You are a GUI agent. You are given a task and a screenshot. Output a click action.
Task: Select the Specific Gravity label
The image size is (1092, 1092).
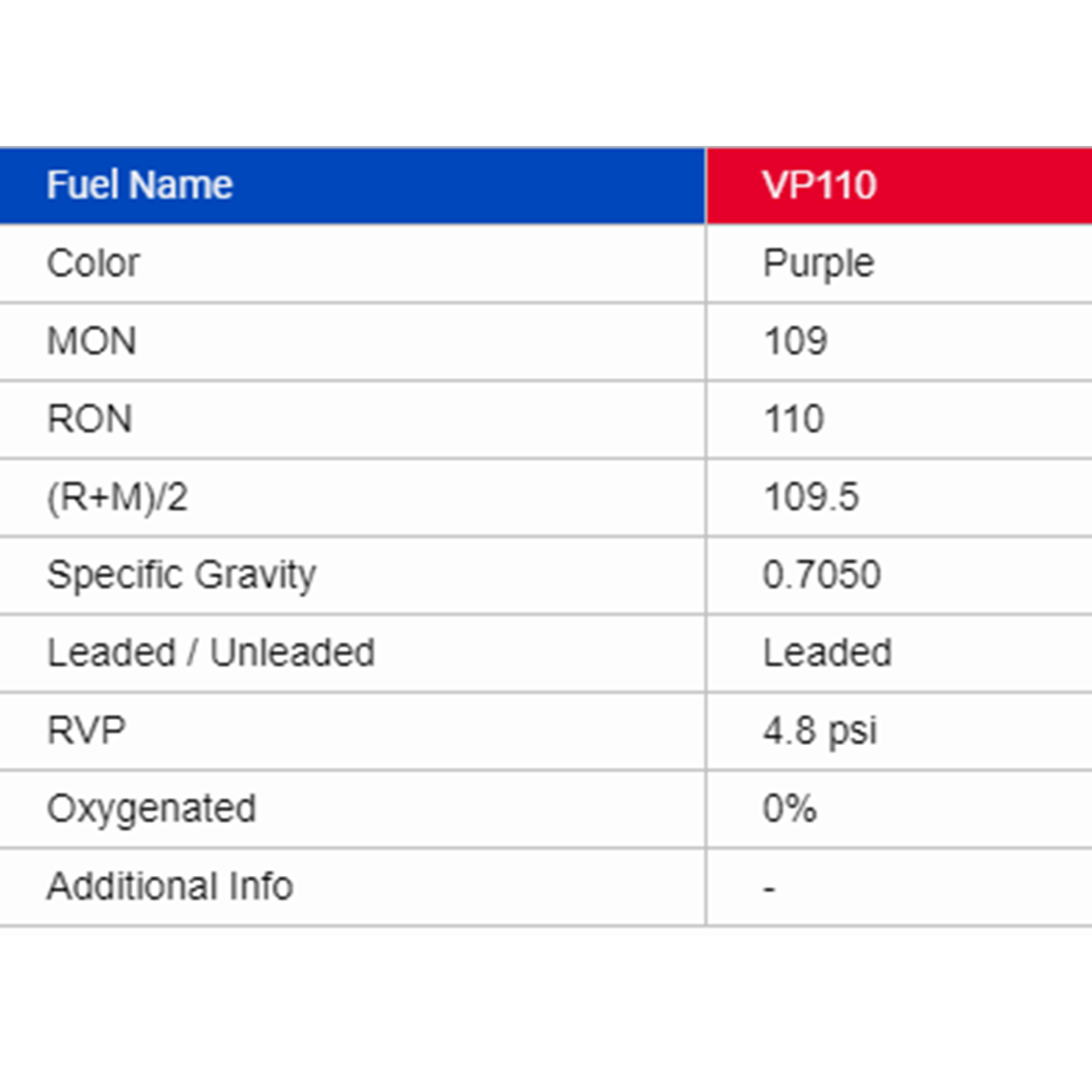coord(181,575)
